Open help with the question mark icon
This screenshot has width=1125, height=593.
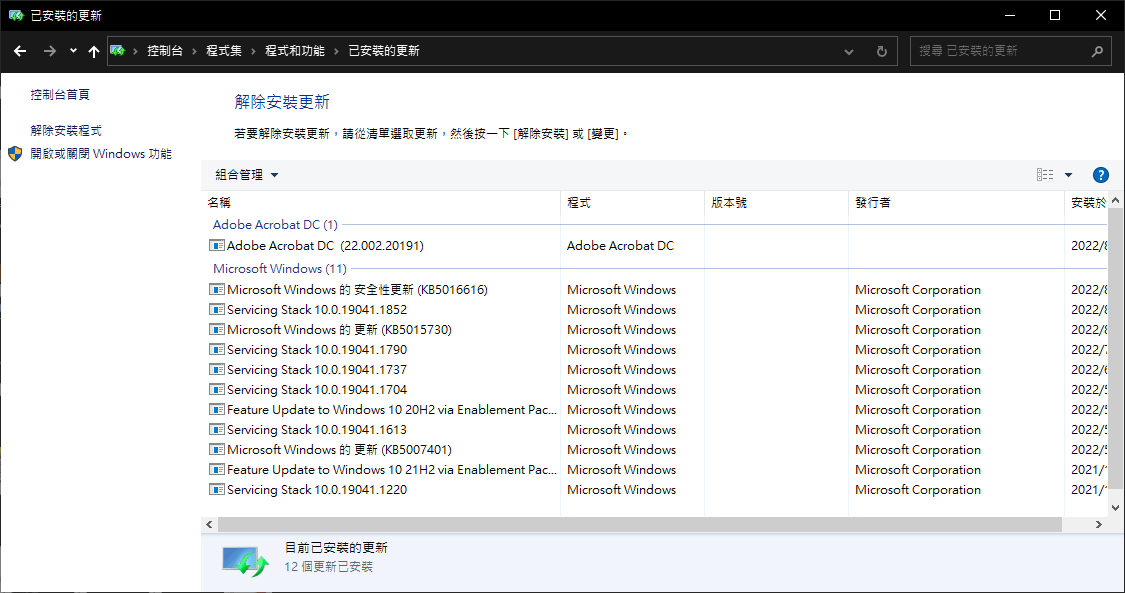1101,175
